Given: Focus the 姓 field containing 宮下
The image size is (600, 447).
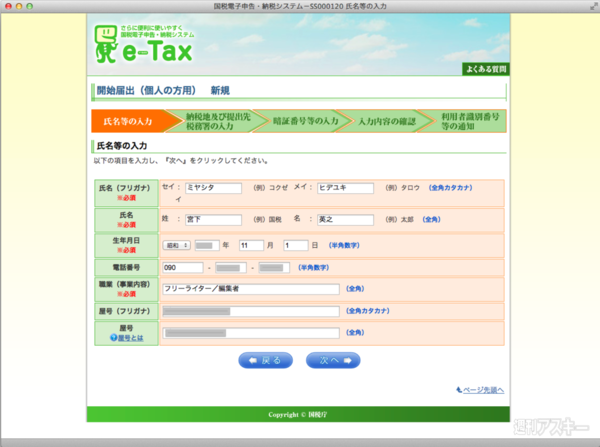Looking at the screenshot, I should click(214, 220).
